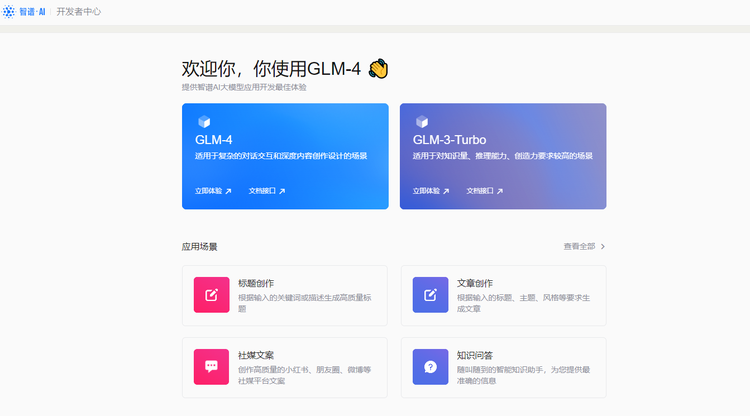
Task: Click the 标题创作 description text
Action: tap(305, 303)
